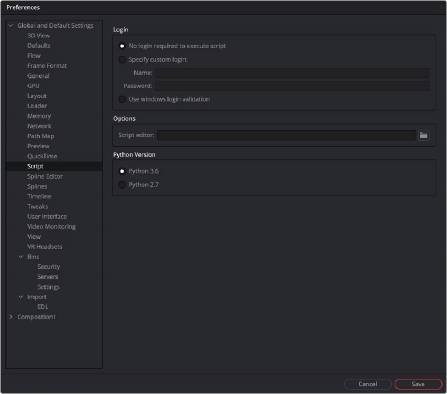The width and height of the screenshot is (447, 394).
Task: Open the Path Map preferences
Action: tap(41, 136)
